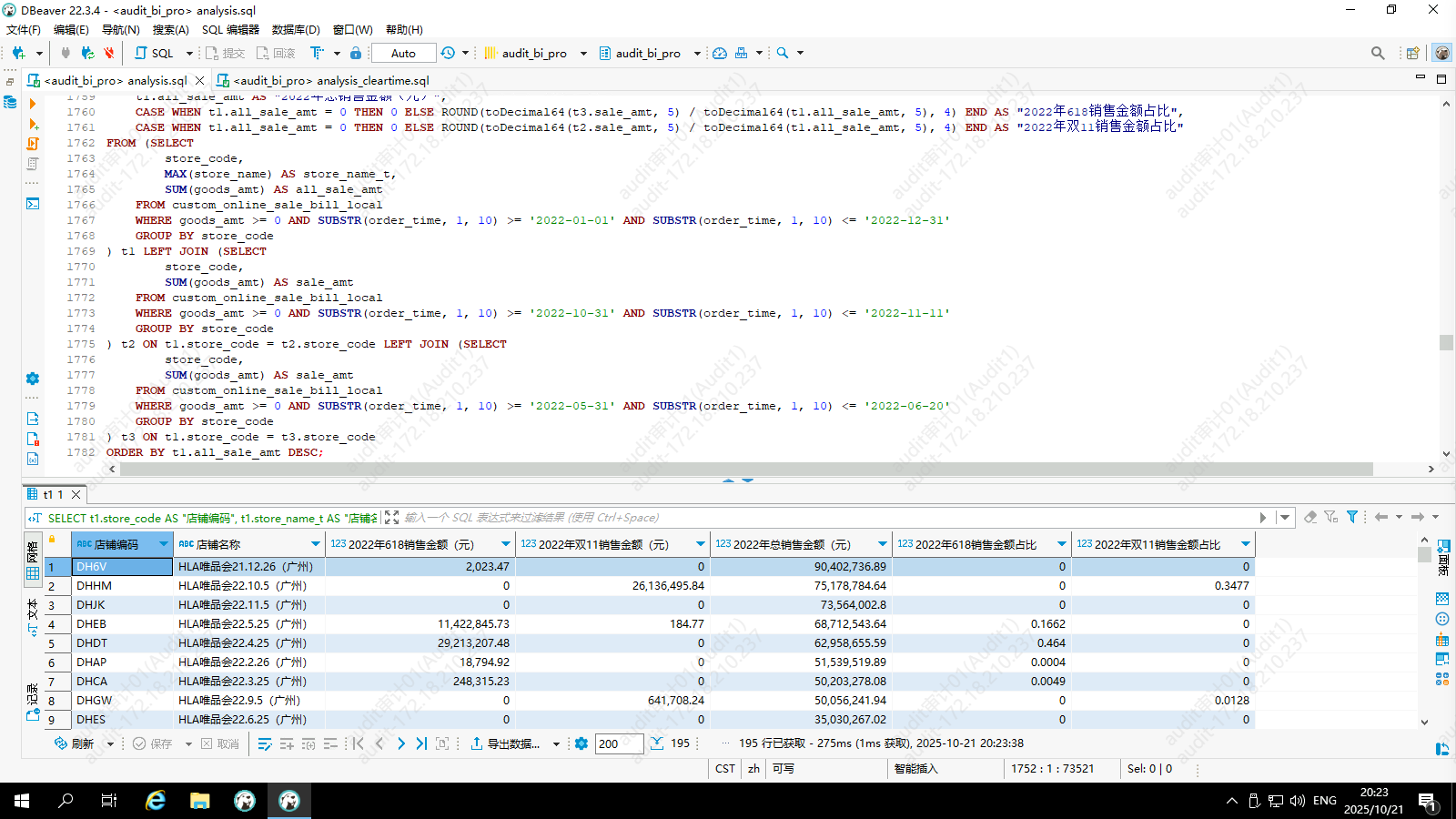Image resolution: width=1456 pixels, height=819 pixels.
Task: Click the 刷新 refresh button
Action: (75, 743)
